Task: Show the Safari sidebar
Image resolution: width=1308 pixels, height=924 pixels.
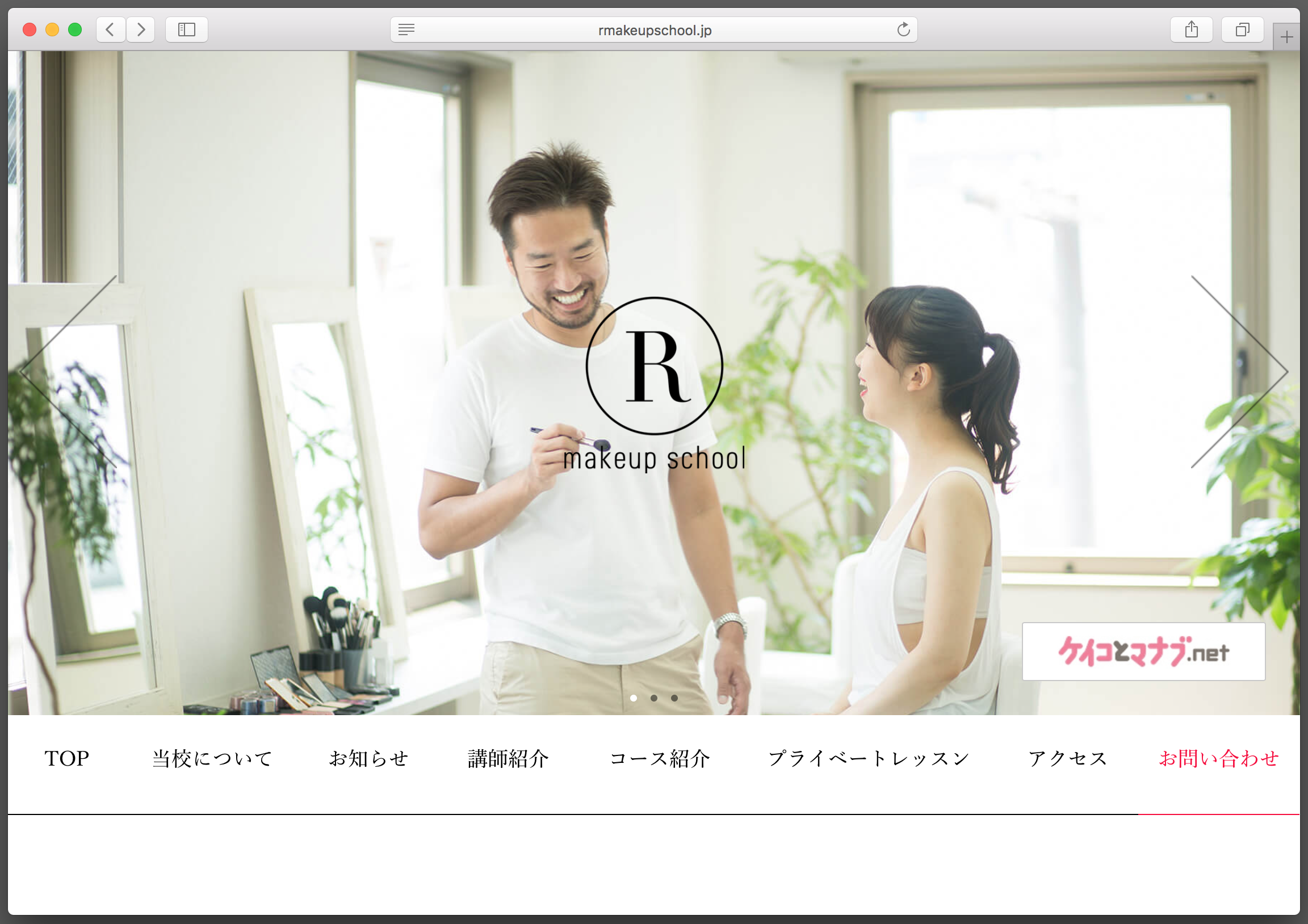Action: click(x=187, y=30)
